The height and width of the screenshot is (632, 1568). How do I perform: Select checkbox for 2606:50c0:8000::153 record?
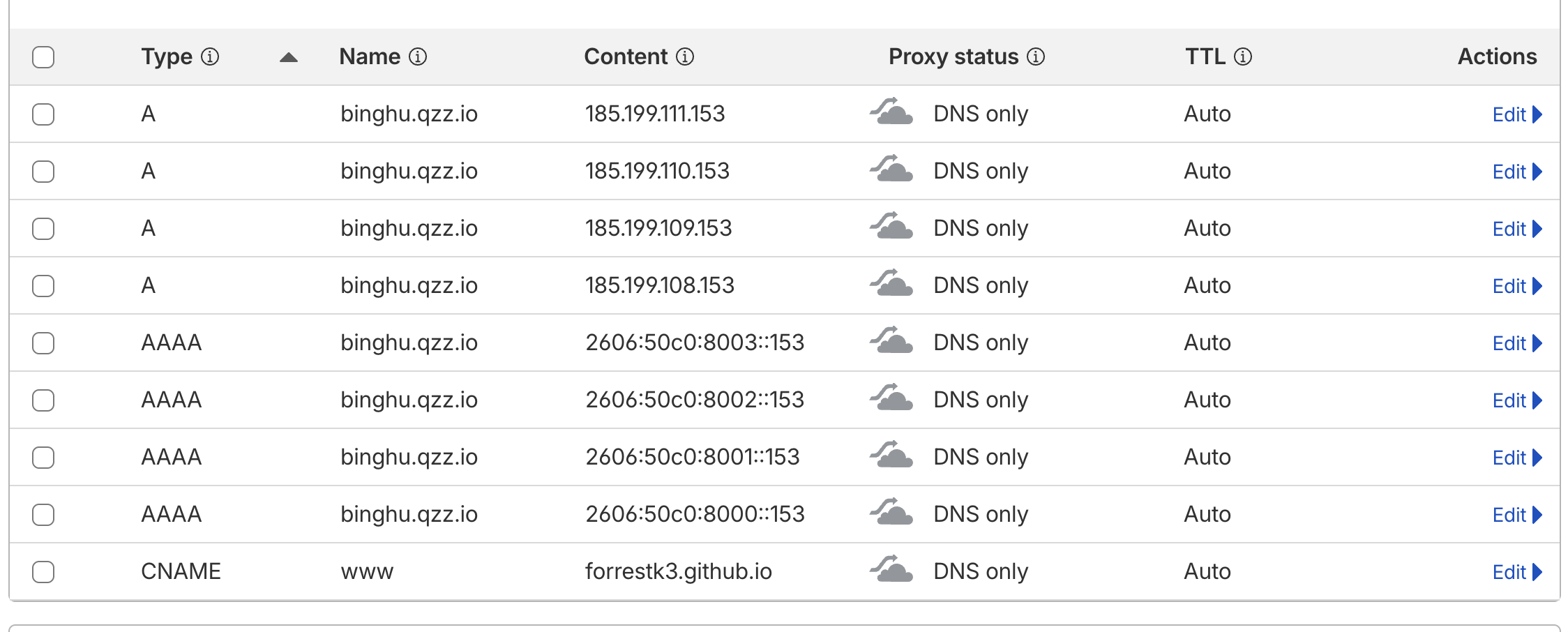coord(43,514)
